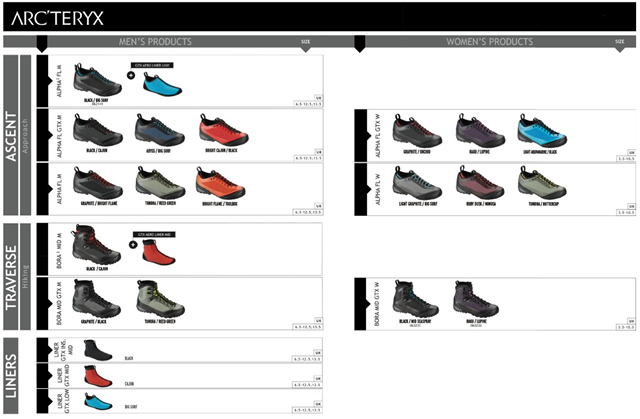640x419 pixels.
Task: Click the Size marker in Women's Products header
Action: [x=620, y=42]
